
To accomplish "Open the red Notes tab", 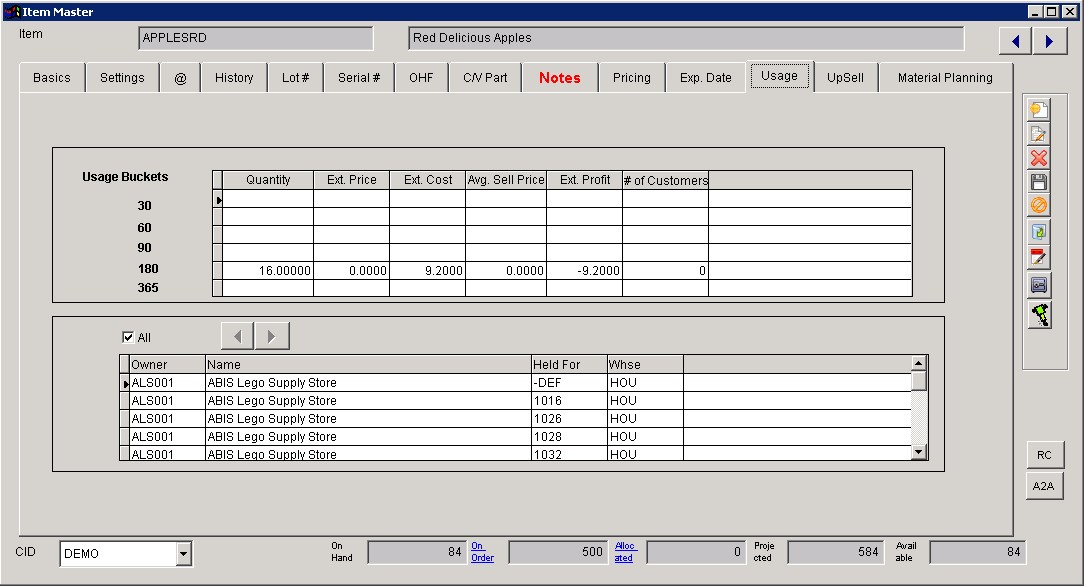I will click(559, 78).
